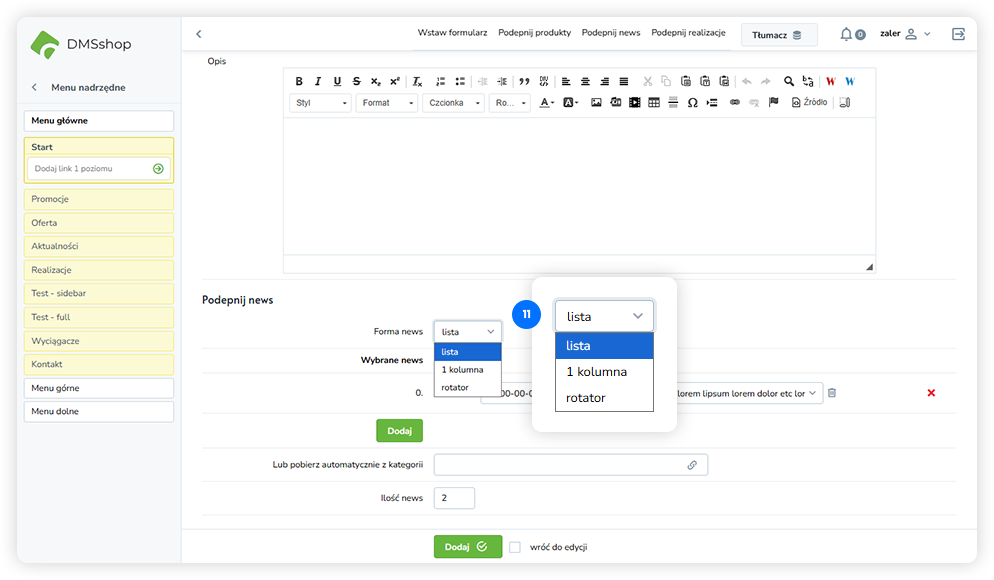Insert a table into the description
Screen dimensions: 994x580
(x=654, y=102)
